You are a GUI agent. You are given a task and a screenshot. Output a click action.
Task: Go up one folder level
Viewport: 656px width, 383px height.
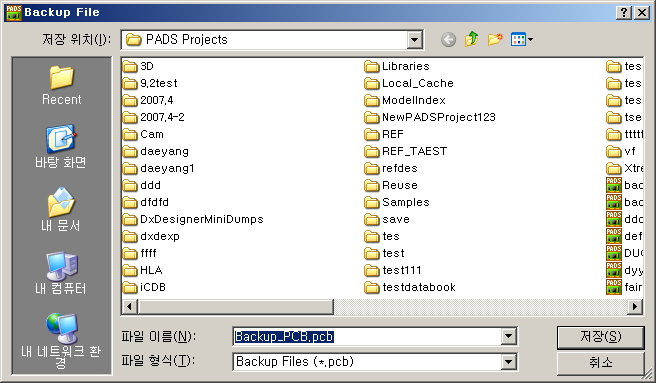(x=472, y=39)
